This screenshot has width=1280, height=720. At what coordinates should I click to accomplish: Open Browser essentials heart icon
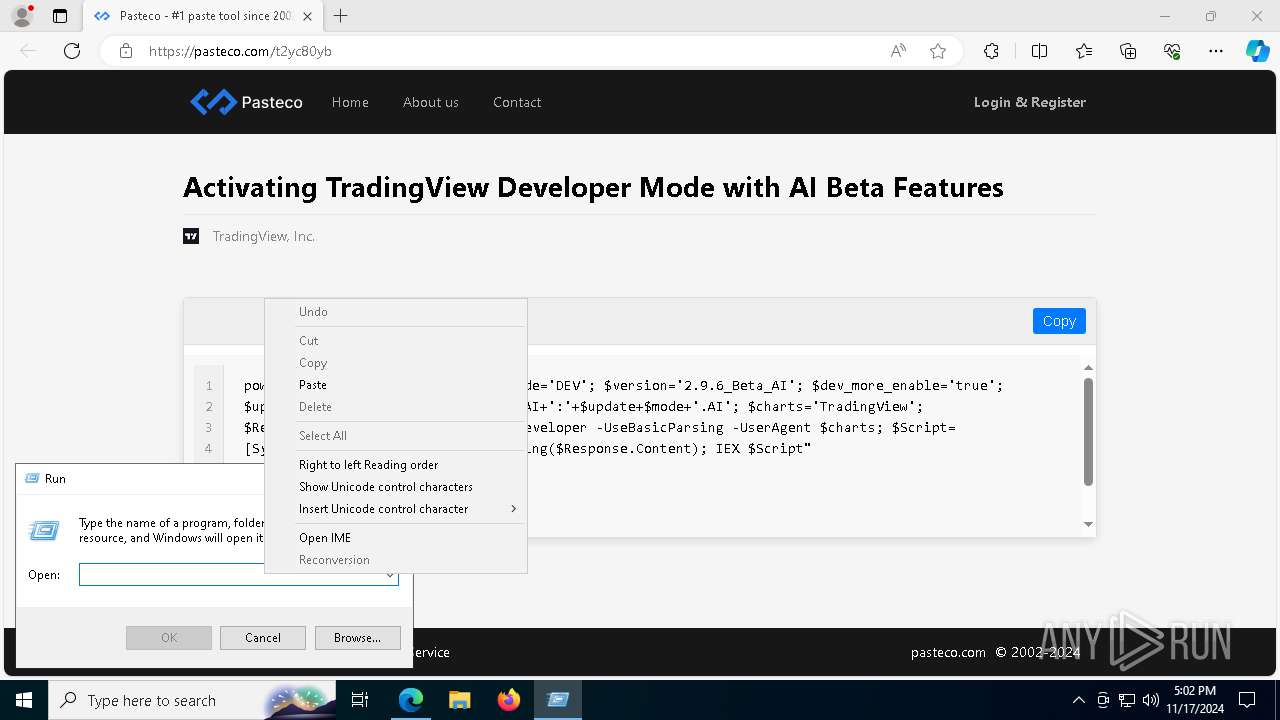click(1172, 51)
